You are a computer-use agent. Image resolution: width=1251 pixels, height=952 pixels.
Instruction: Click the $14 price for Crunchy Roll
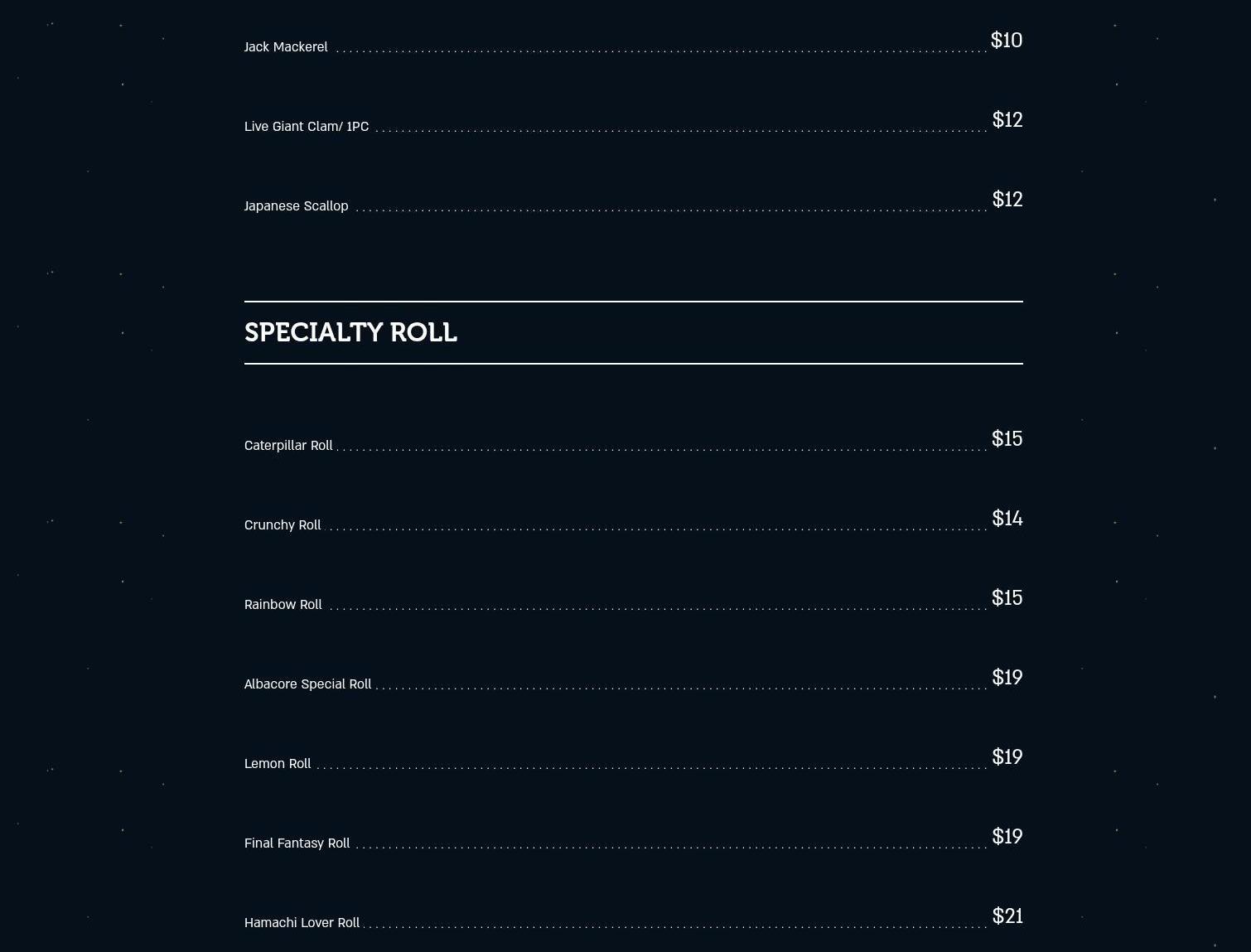(x=1007, y=519)
